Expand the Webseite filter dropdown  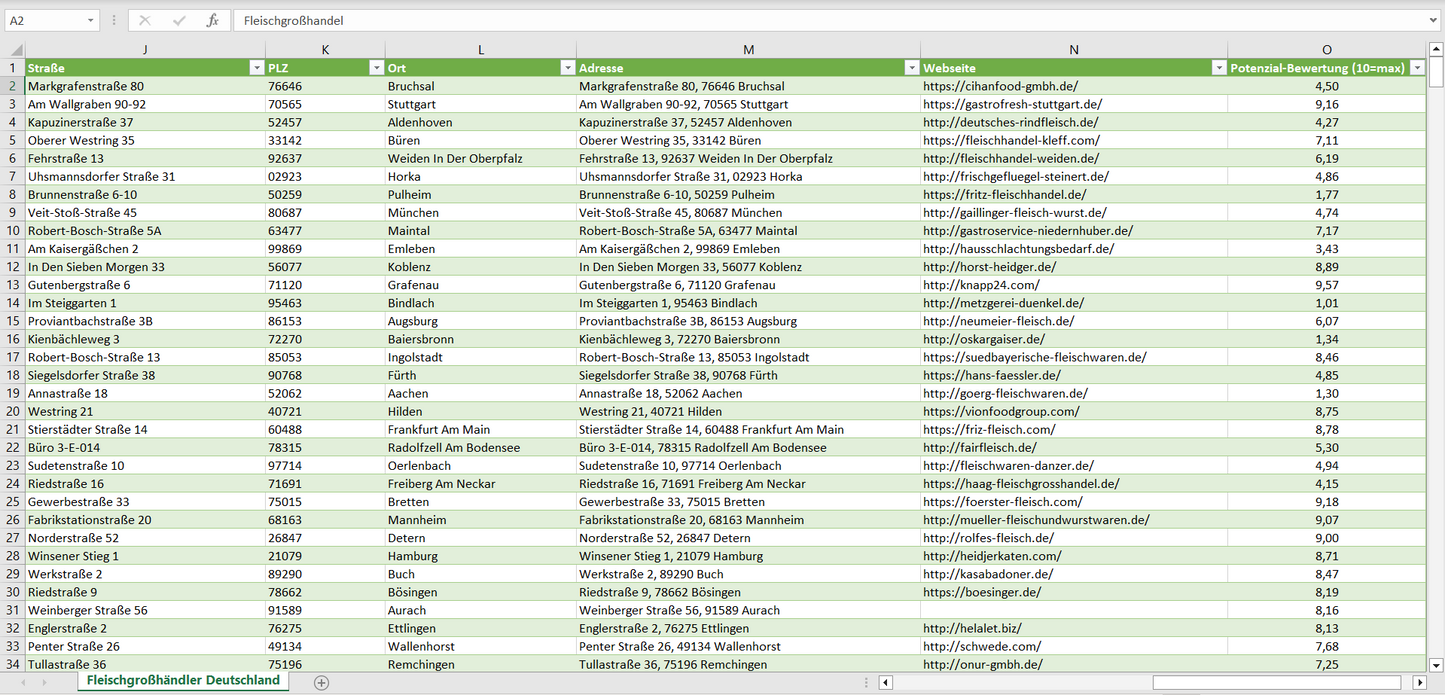[x=1218, y=68]
